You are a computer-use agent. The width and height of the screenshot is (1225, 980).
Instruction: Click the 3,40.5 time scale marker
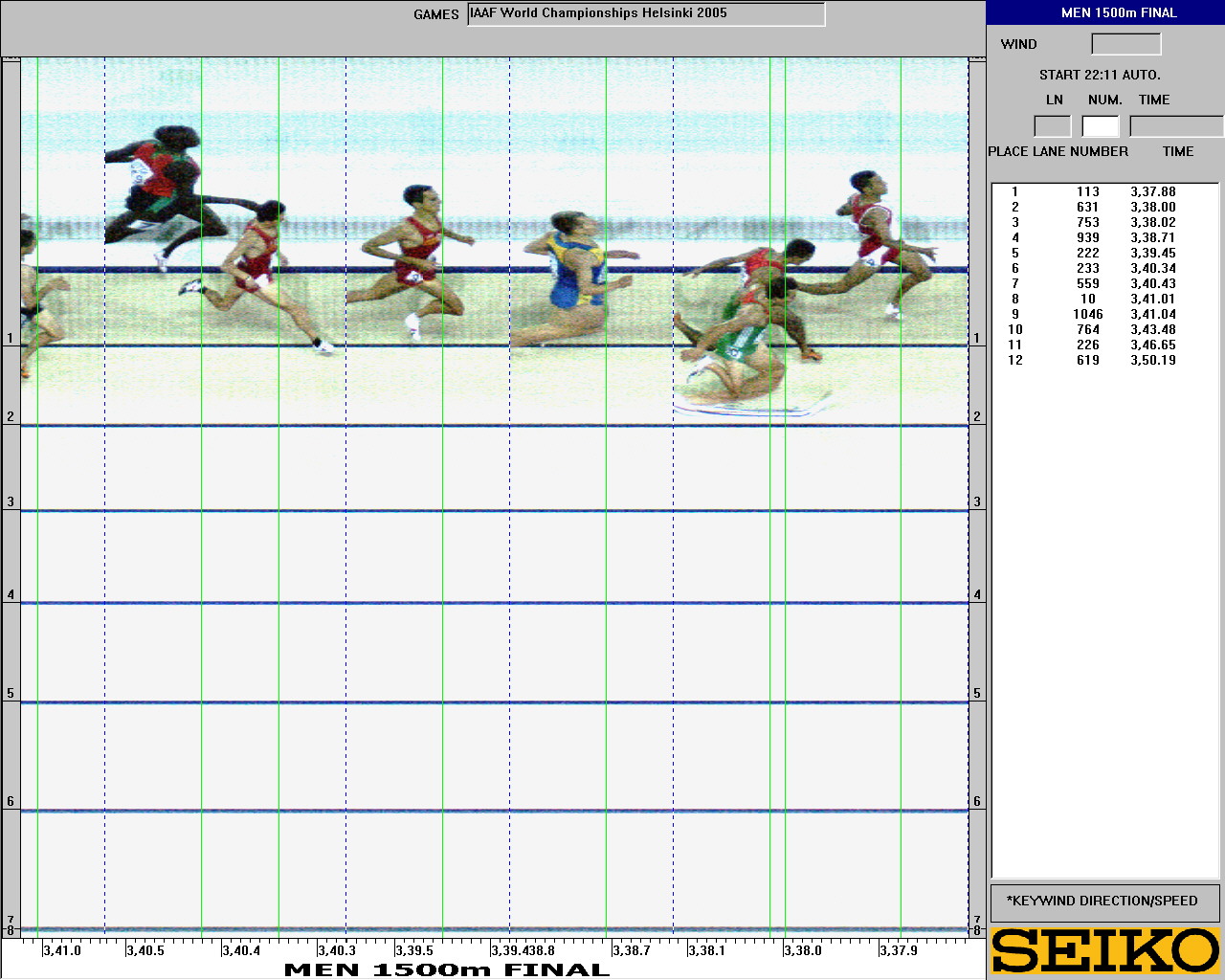[145, 950]
